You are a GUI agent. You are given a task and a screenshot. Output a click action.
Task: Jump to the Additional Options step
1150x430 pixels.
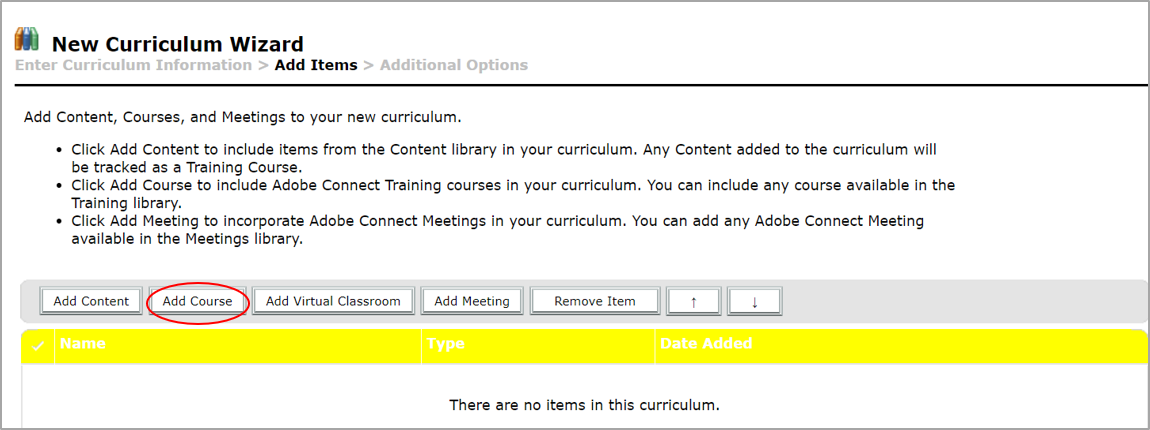tap(454, 65)
